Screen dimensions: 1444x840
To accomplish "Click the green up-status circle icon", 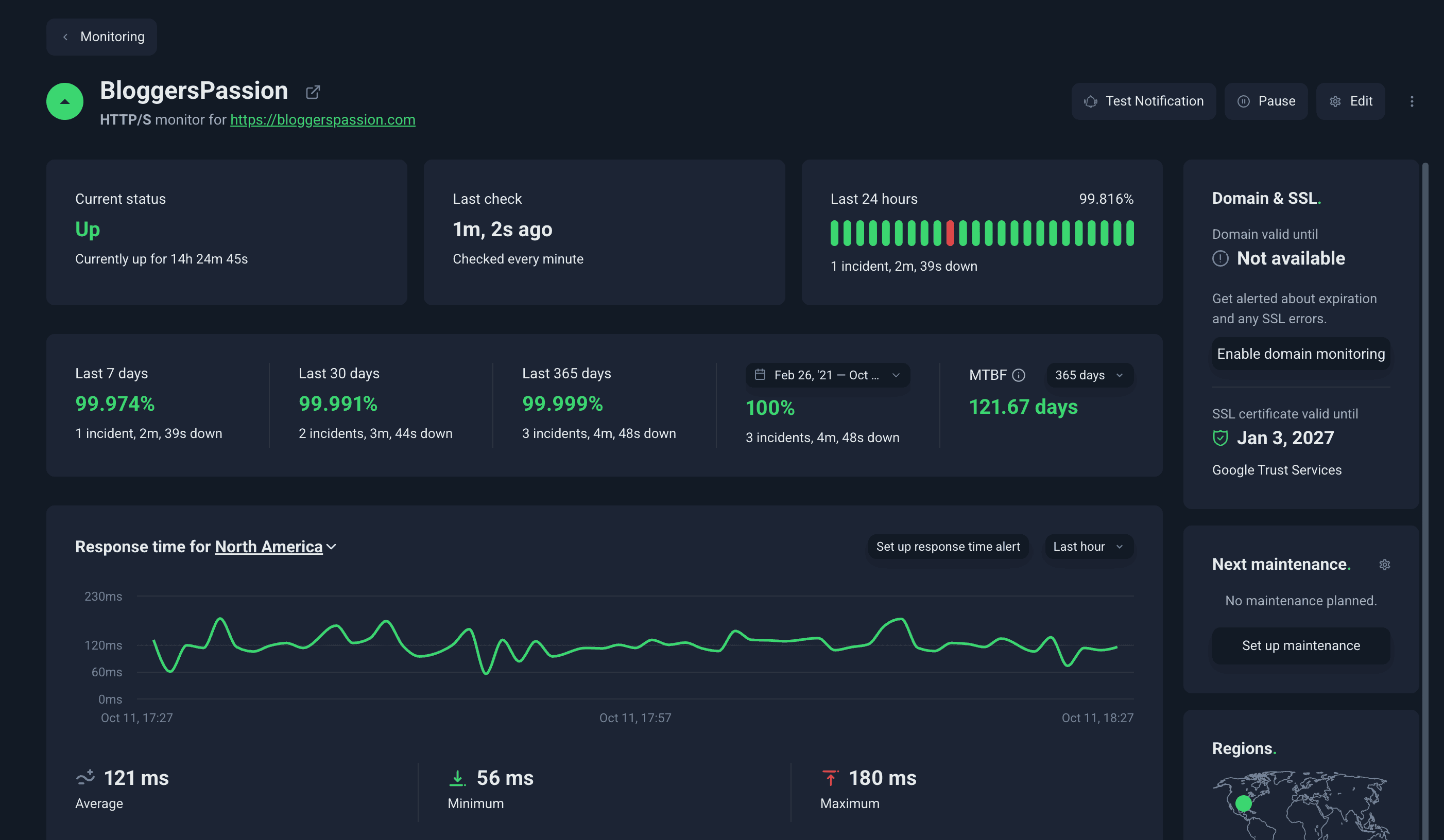I will tap(65, 101).
